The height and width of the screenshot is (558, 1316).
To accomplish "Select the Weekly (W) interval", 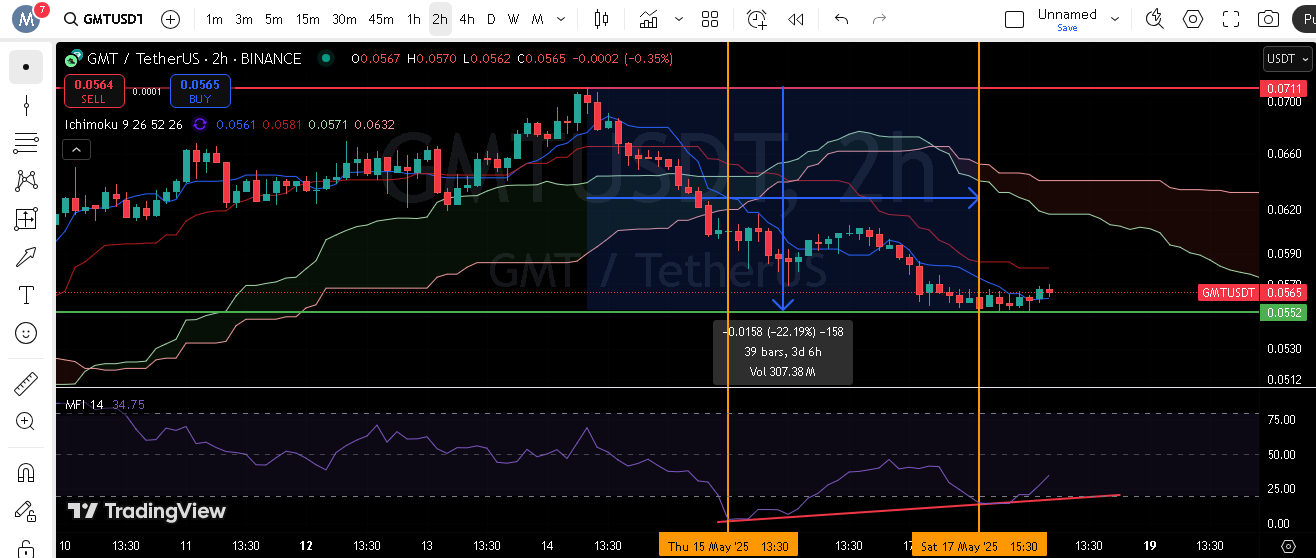I will point(513,19).
